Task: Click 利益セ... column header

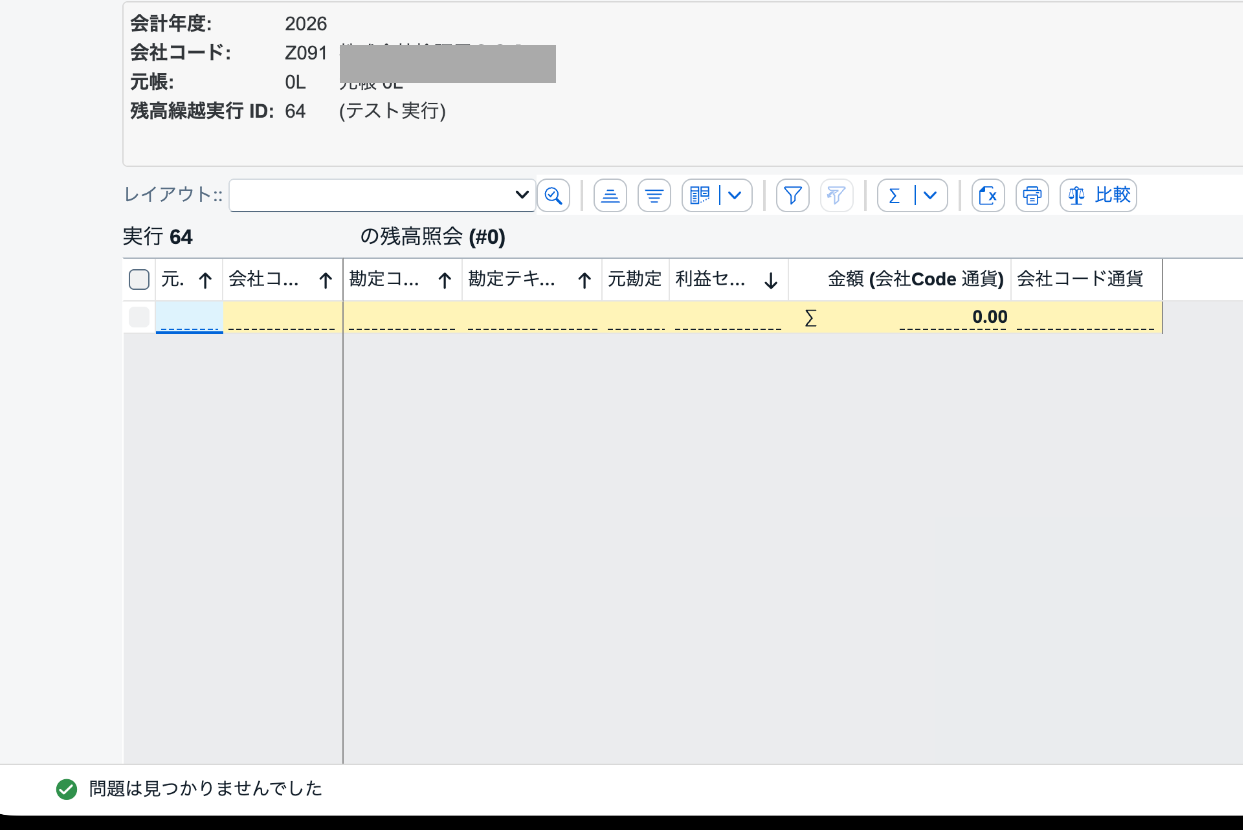Action: tap(728, 280)
